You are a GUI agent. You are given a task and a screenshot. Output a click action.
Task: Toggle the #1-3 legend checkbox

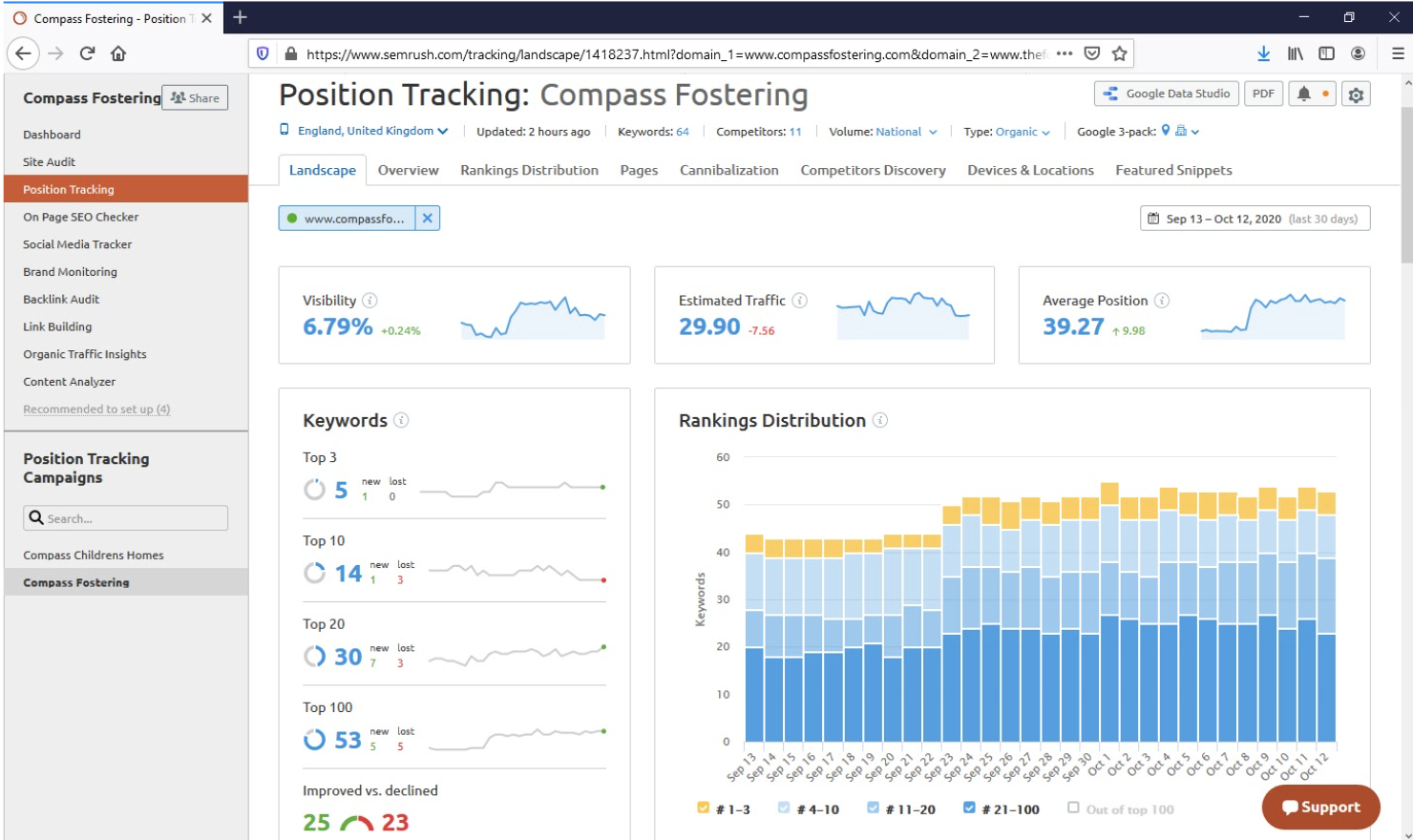pos(704,808)
